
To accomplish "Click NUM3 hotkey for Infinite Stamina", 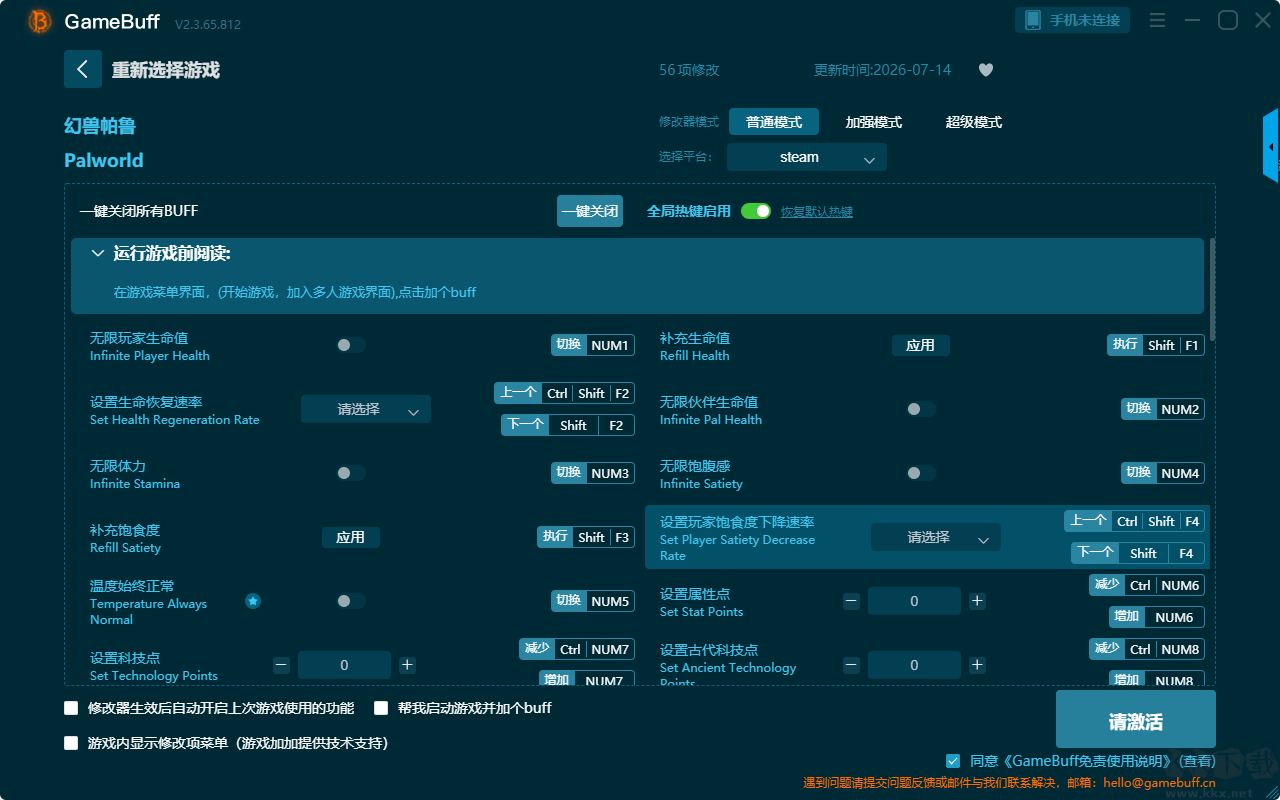I will click(x=593, y=473).
